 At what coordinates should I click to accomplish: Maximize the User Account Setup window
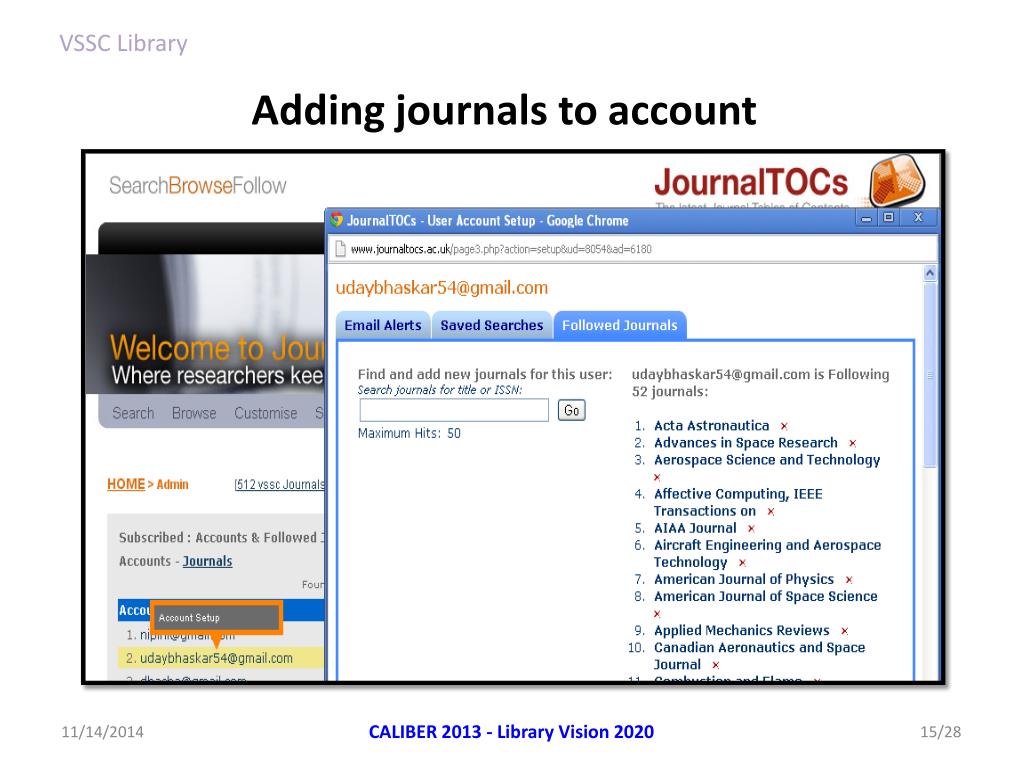(x=888, y=218)
